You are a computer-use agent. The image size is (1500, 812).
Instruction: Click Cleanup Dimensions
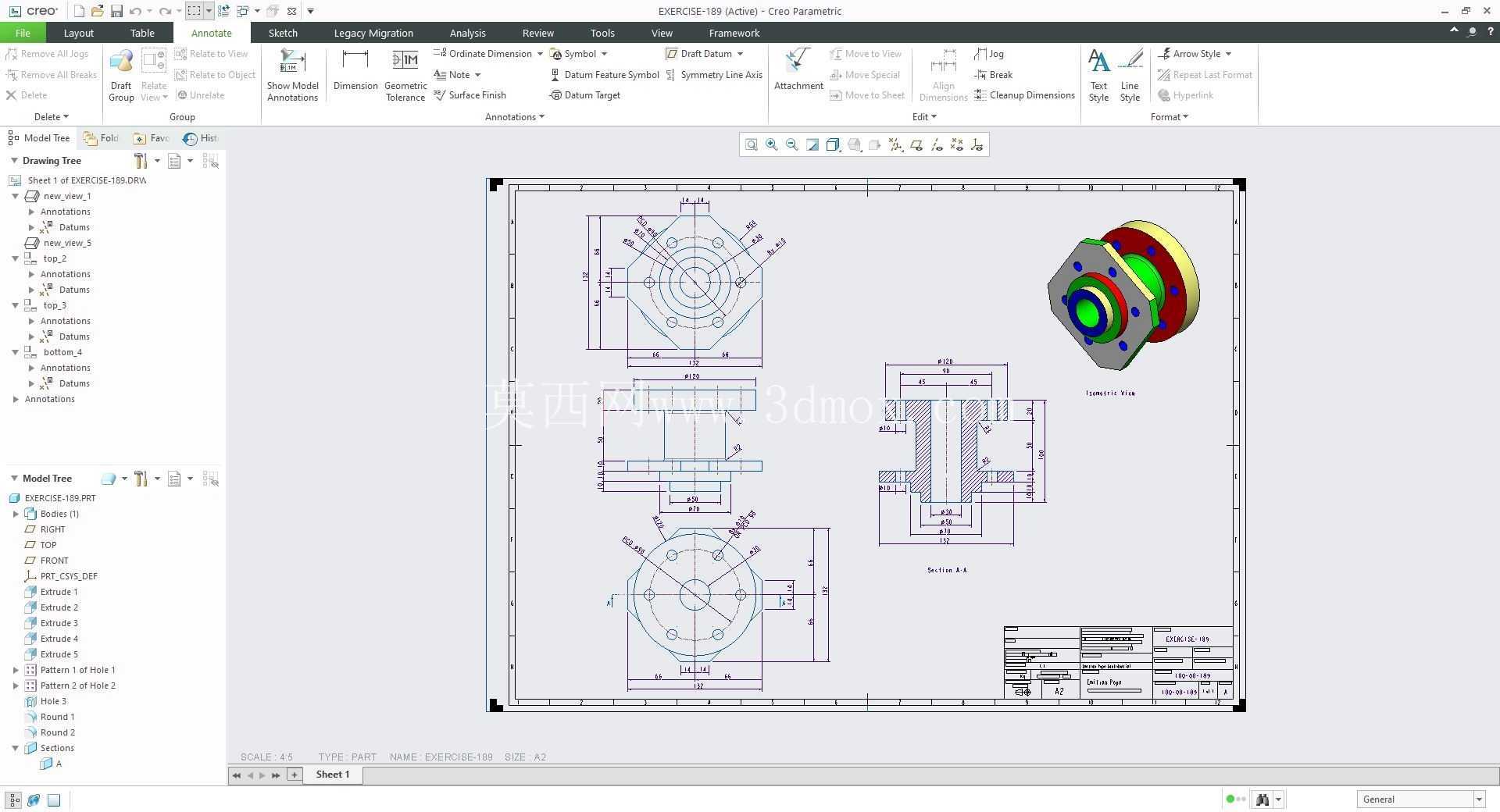(x=1024, y=95)
